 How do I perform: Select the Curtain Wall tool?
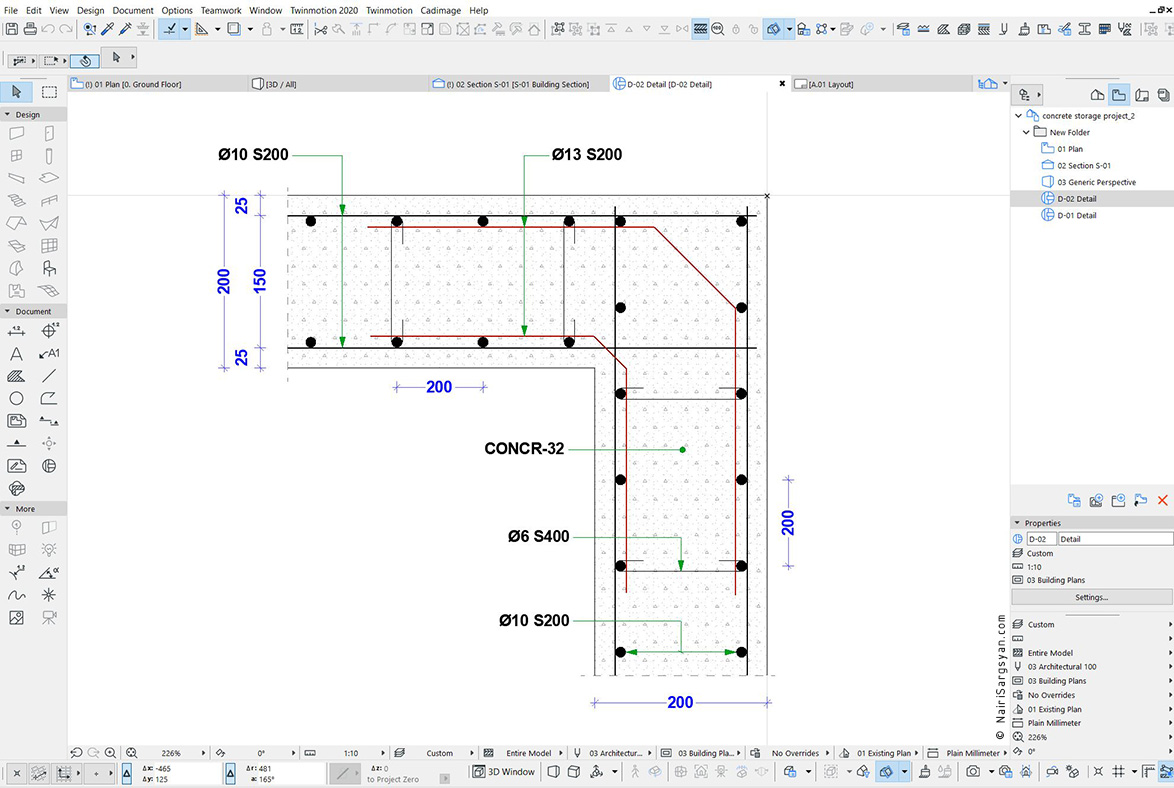(x=49, y=246)
